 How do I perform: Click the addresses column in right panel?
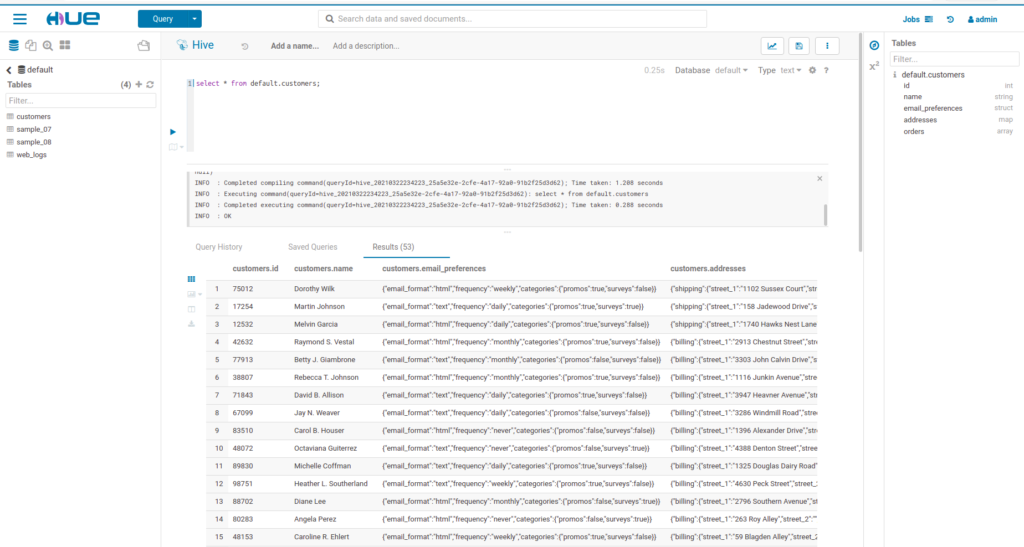click(920, 120)
